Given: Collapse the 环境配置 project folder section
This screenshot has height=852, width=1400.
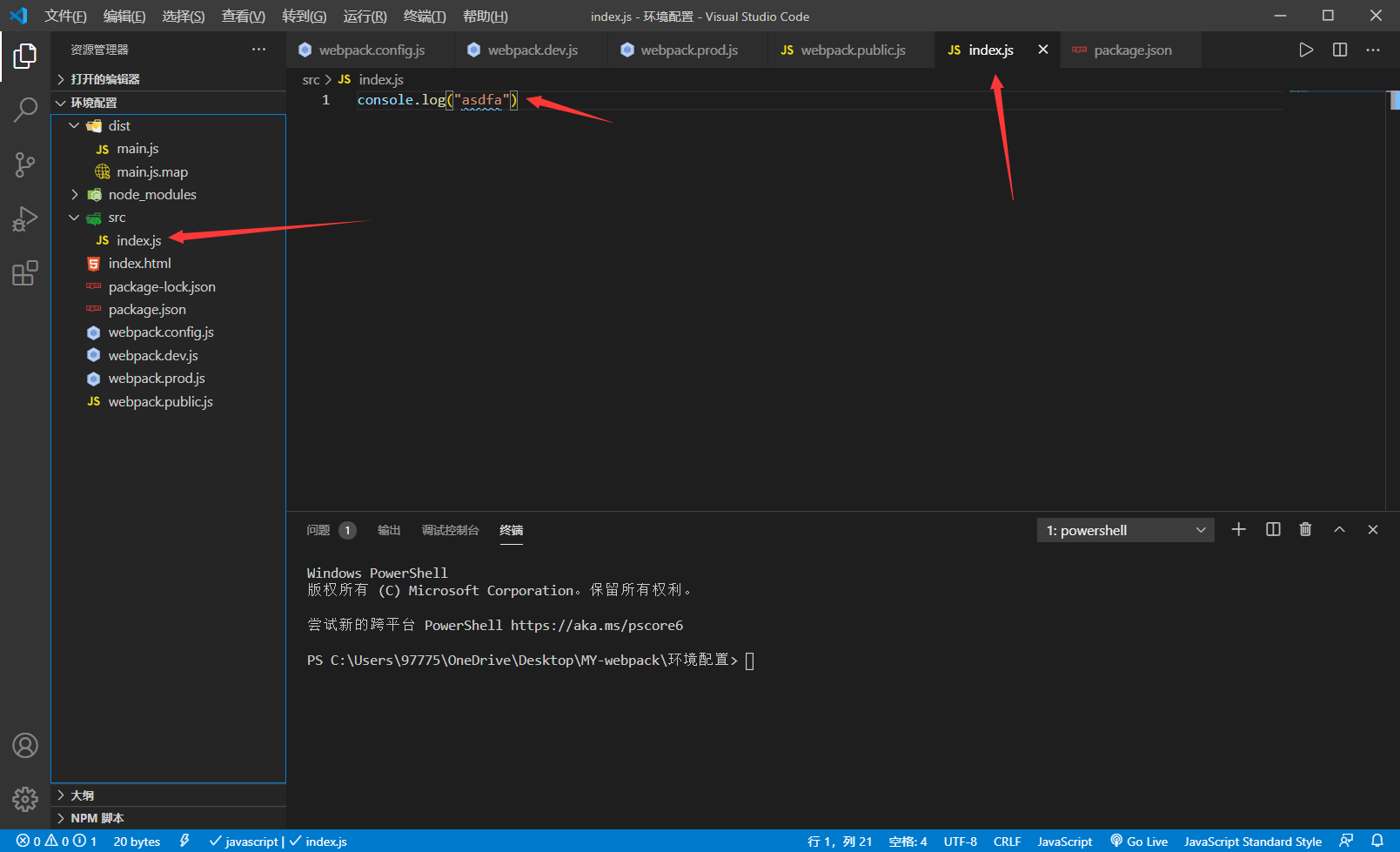Looking at the screenshot, I should (x=169, y=103).
